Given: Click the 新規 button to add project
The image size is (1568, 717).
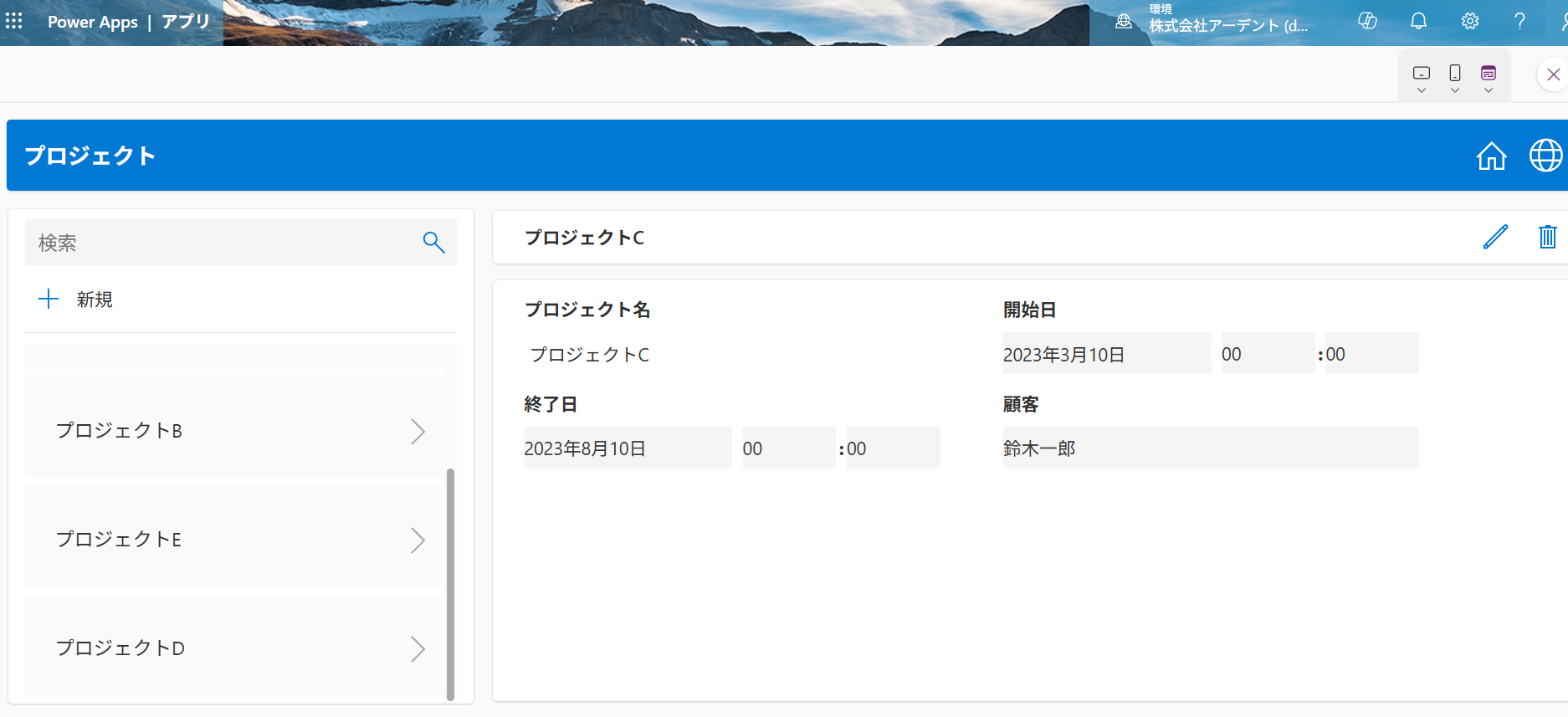Looking at the screenshot, I should (77, 300).
